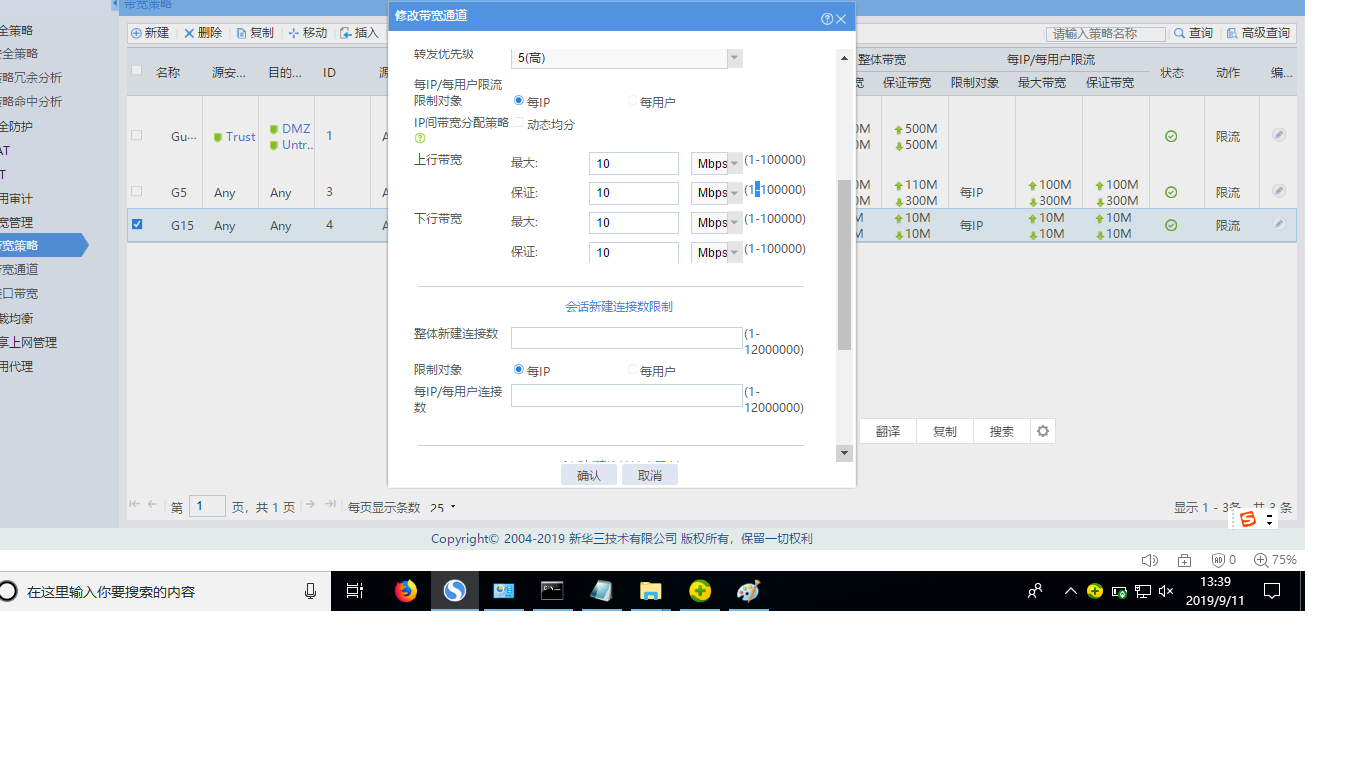This screenshot has height=768, width=1366.
Task: Click the 75% zoom magnifier icon
Action: pyautogui.click(x=1261, y=560)
